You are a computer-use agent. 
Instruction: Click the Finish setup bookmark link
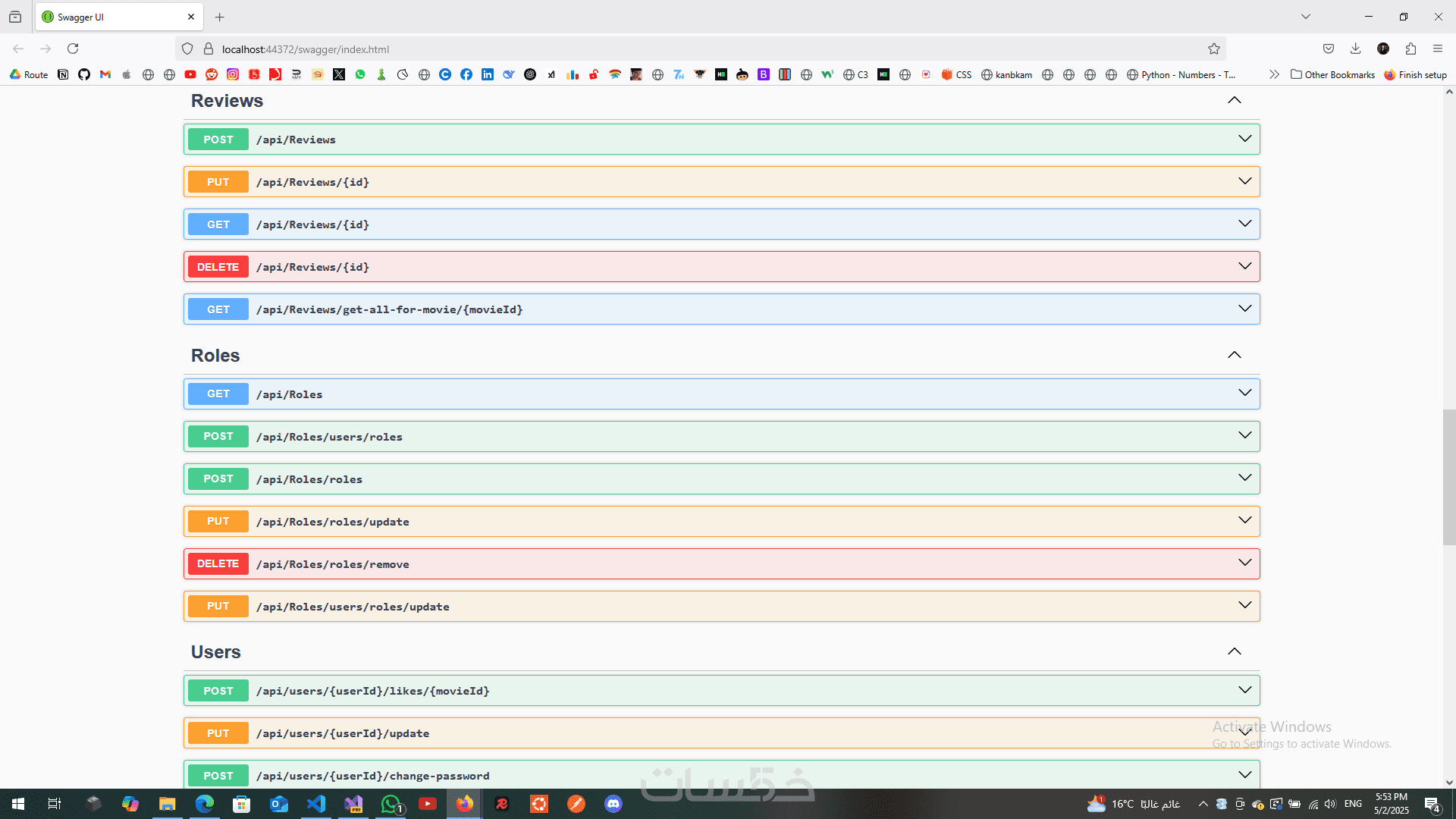click(1416, 74)
